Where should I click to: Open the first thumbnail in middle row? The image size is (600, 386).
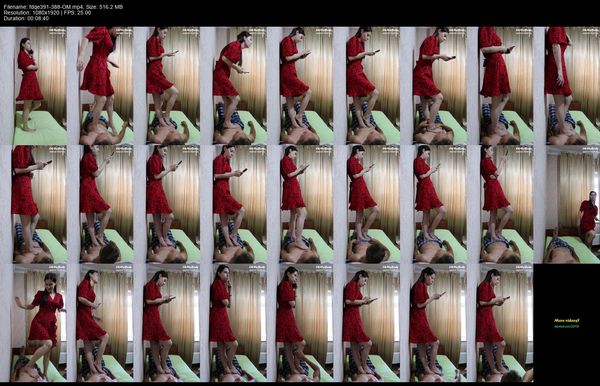(x=33, y=204)
